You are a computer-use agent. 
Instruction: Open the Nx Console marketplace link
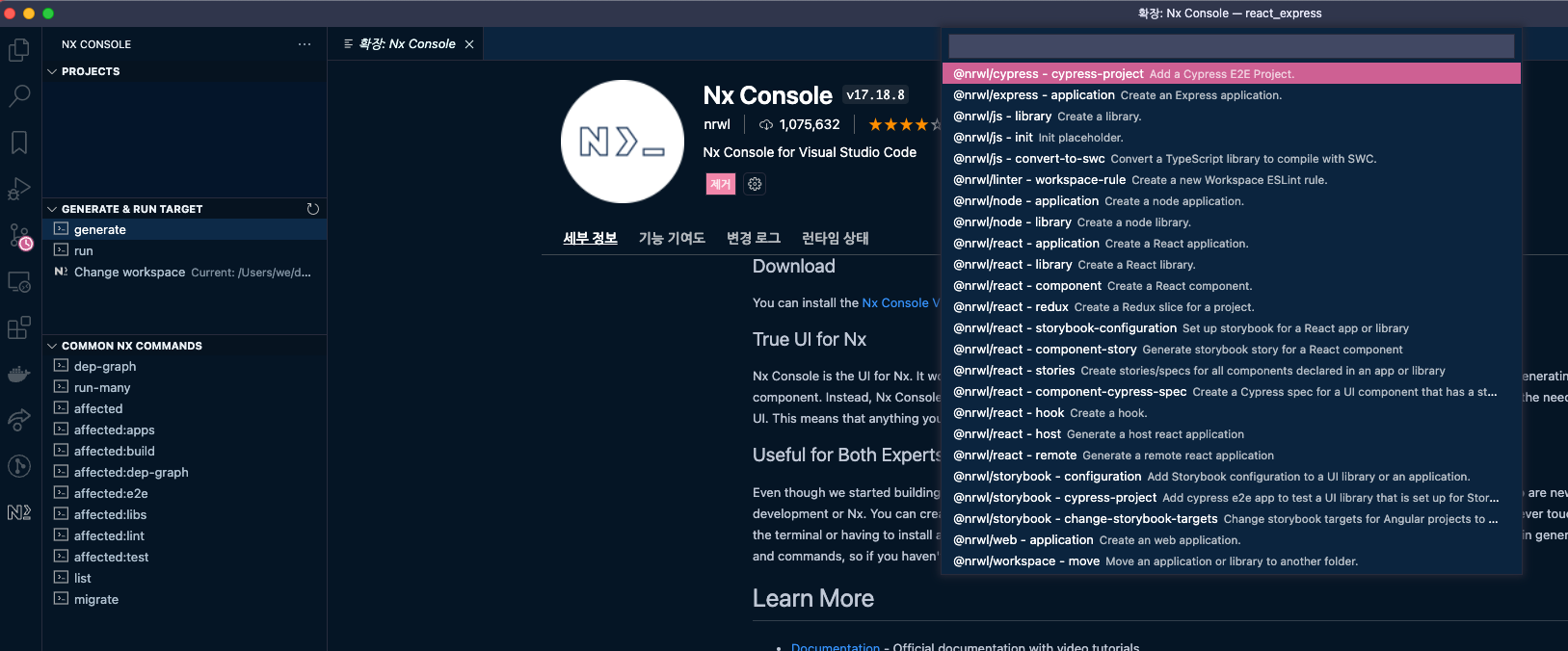(900, 302)
